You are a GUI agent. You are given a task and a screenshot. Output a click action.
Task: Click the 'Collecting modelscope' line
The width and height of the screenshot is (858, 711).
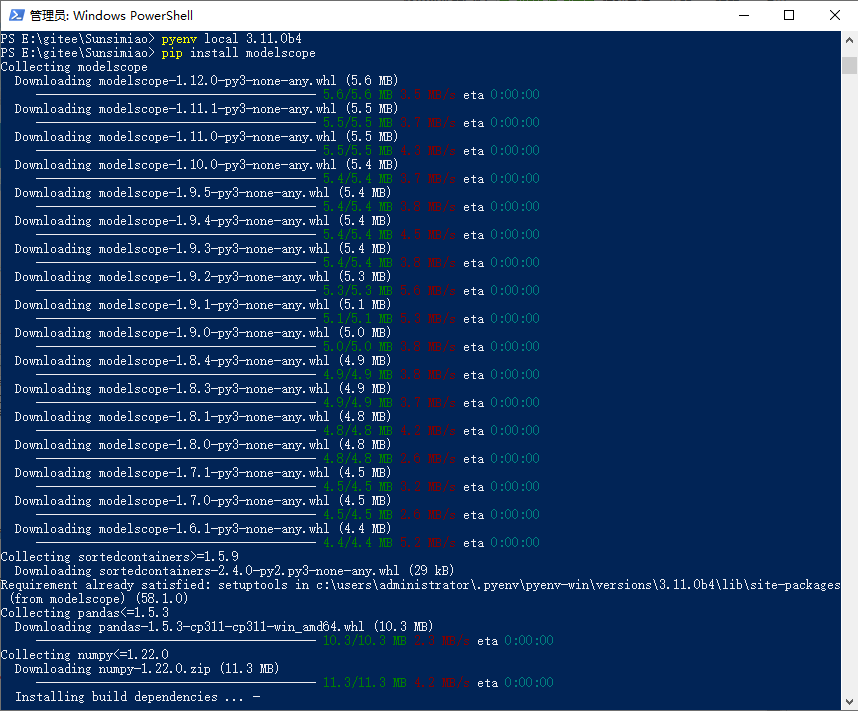pos(74,67)
